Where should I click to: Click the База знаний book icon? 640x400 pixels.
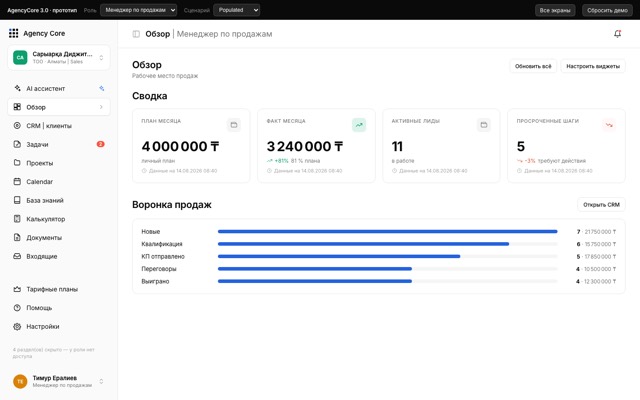(17, 200)
